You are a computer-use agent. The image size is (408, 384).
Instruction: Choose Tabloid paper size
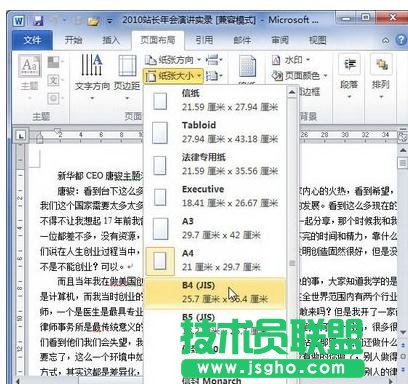point(216,132)
